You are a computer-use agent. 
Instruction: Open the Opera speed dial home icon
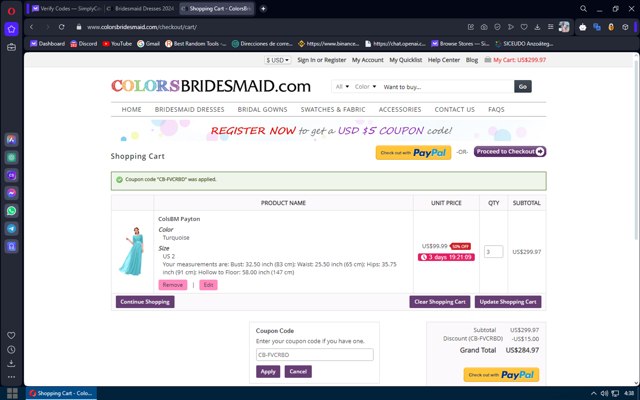tap(11, 29)
